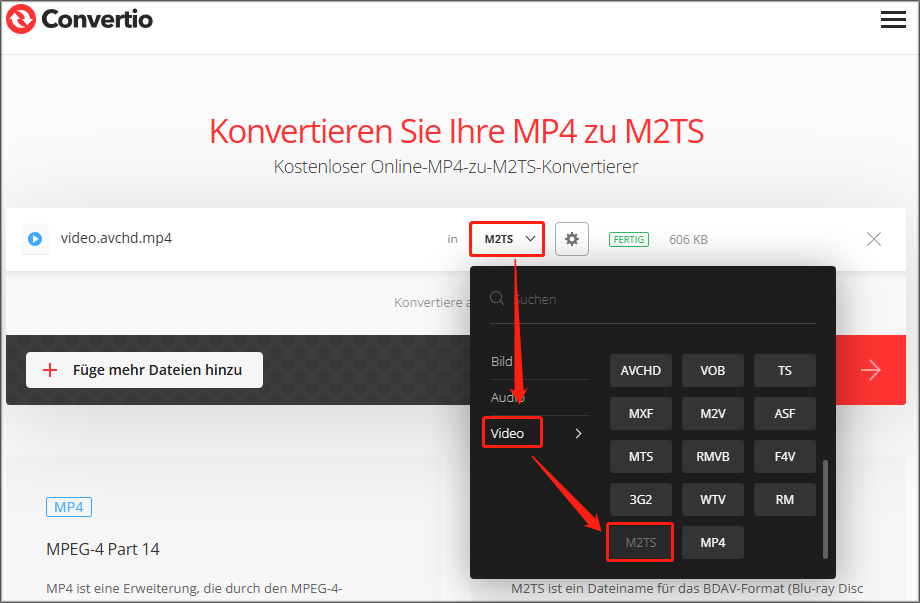Switch to the Audio category
The height and width of the screenshot is (603, 920).
[506, 397]
